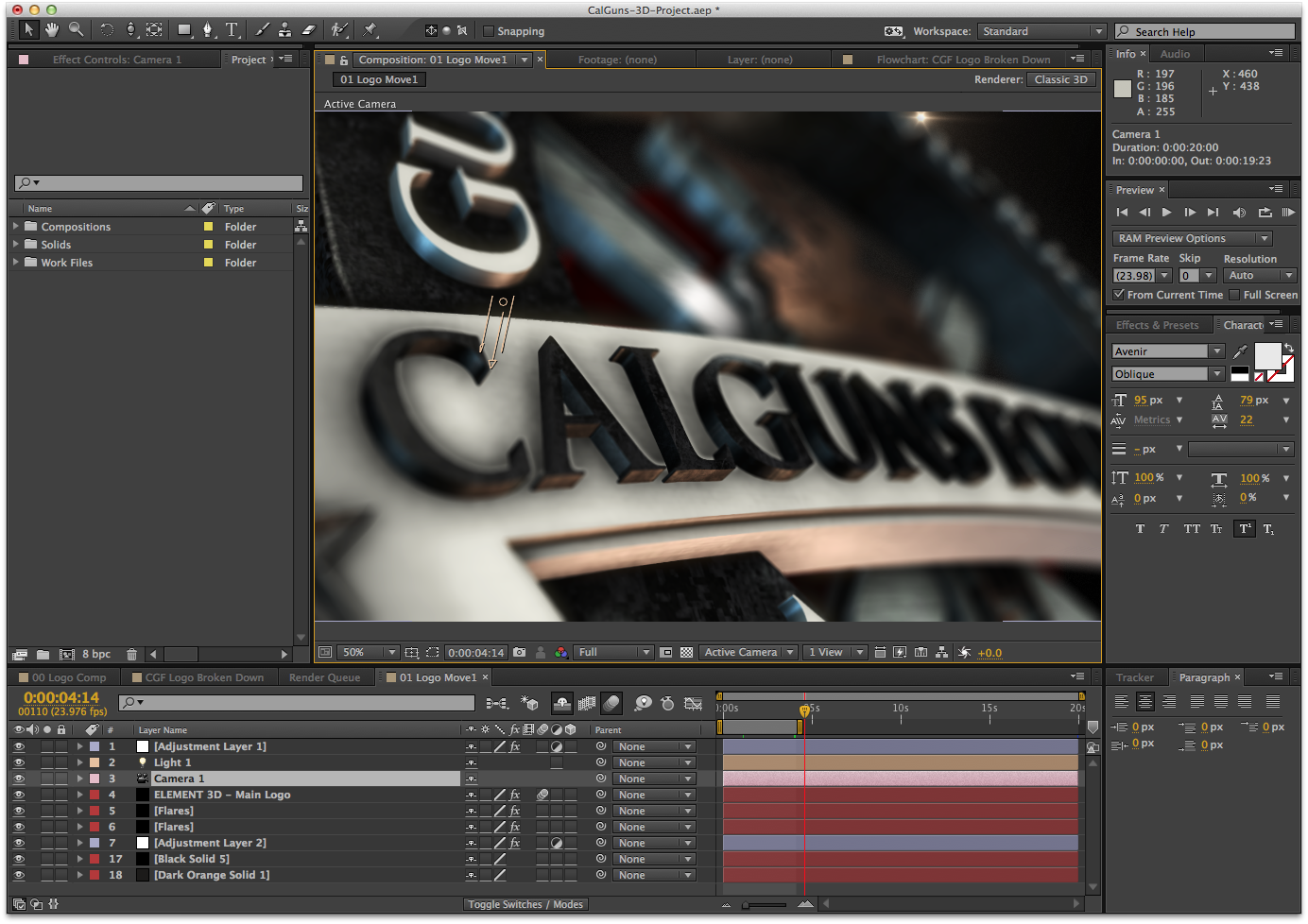
Task: Open the composition mini-flowchart in timeline
Action: 497,703
